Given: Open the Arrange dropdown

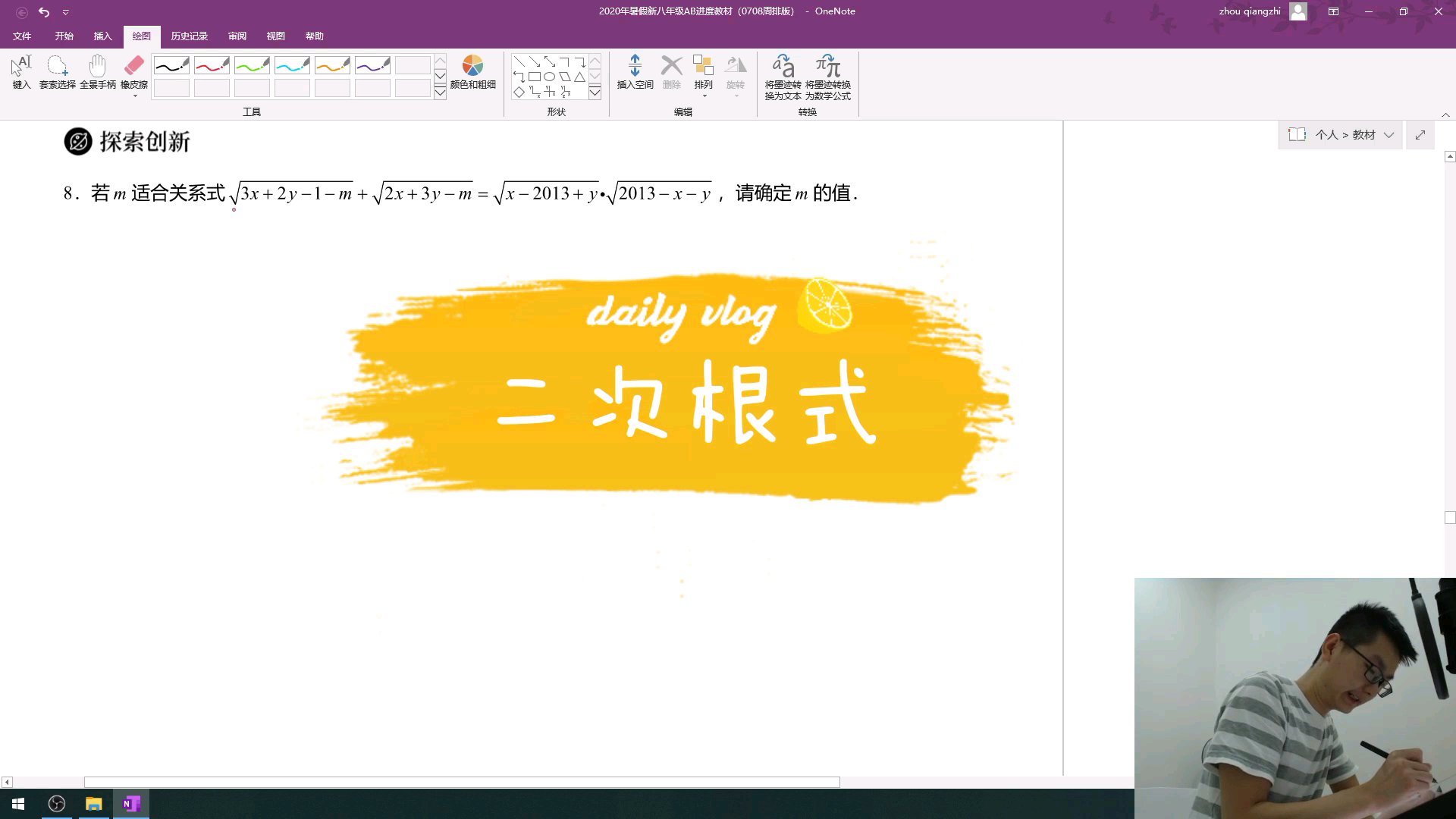Looking at the screenshot, I should point(704,77).
